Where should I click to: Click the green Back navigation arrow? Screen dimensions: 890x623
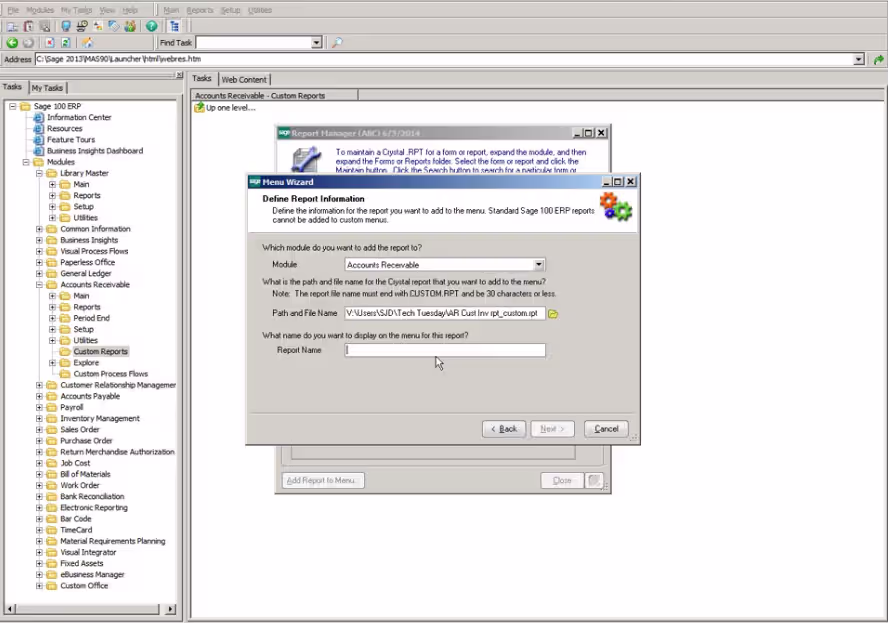[12, 43]
